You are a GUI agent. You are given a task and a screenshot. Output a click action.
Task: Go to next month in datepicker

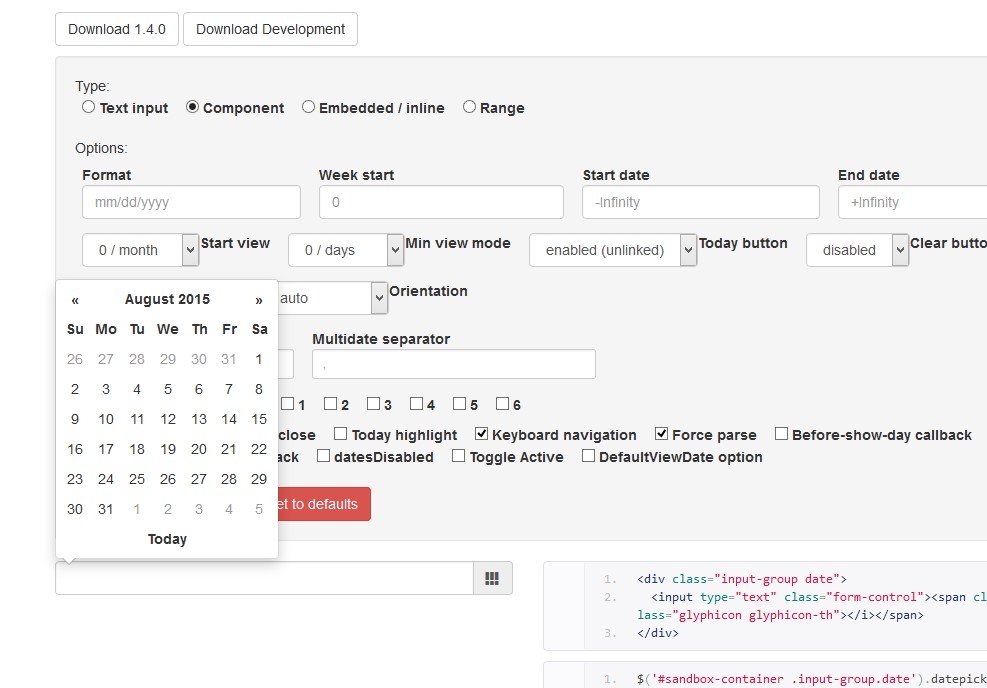tap(259, 299)
